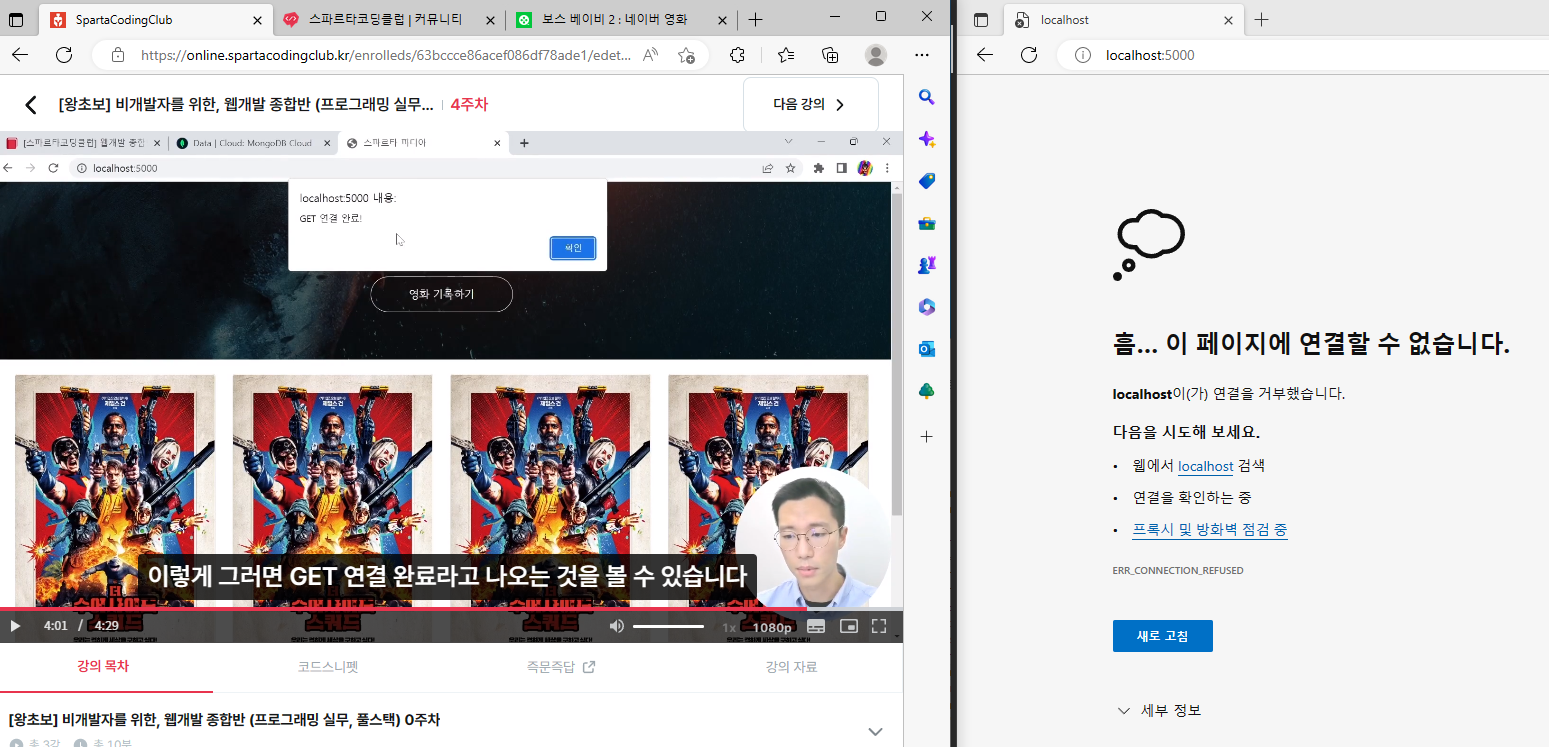The height and width of the screenshot is (747, 1549).
Task: Open the sidebar Games chess icon
Action: [x=926, y=265]
